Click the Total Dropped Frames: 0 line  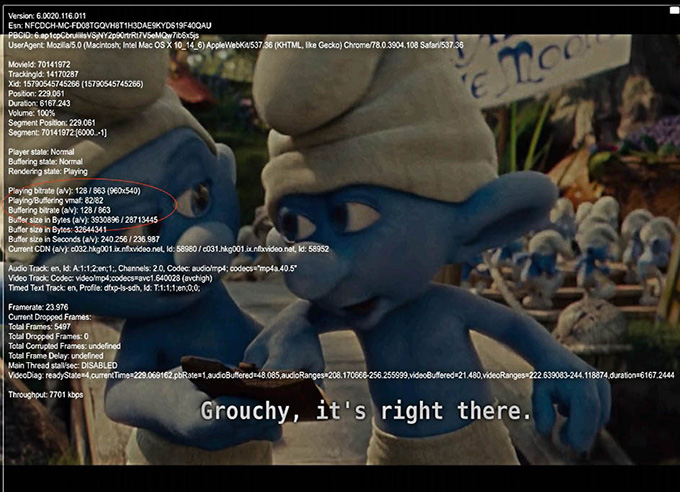tap(48, 336)
